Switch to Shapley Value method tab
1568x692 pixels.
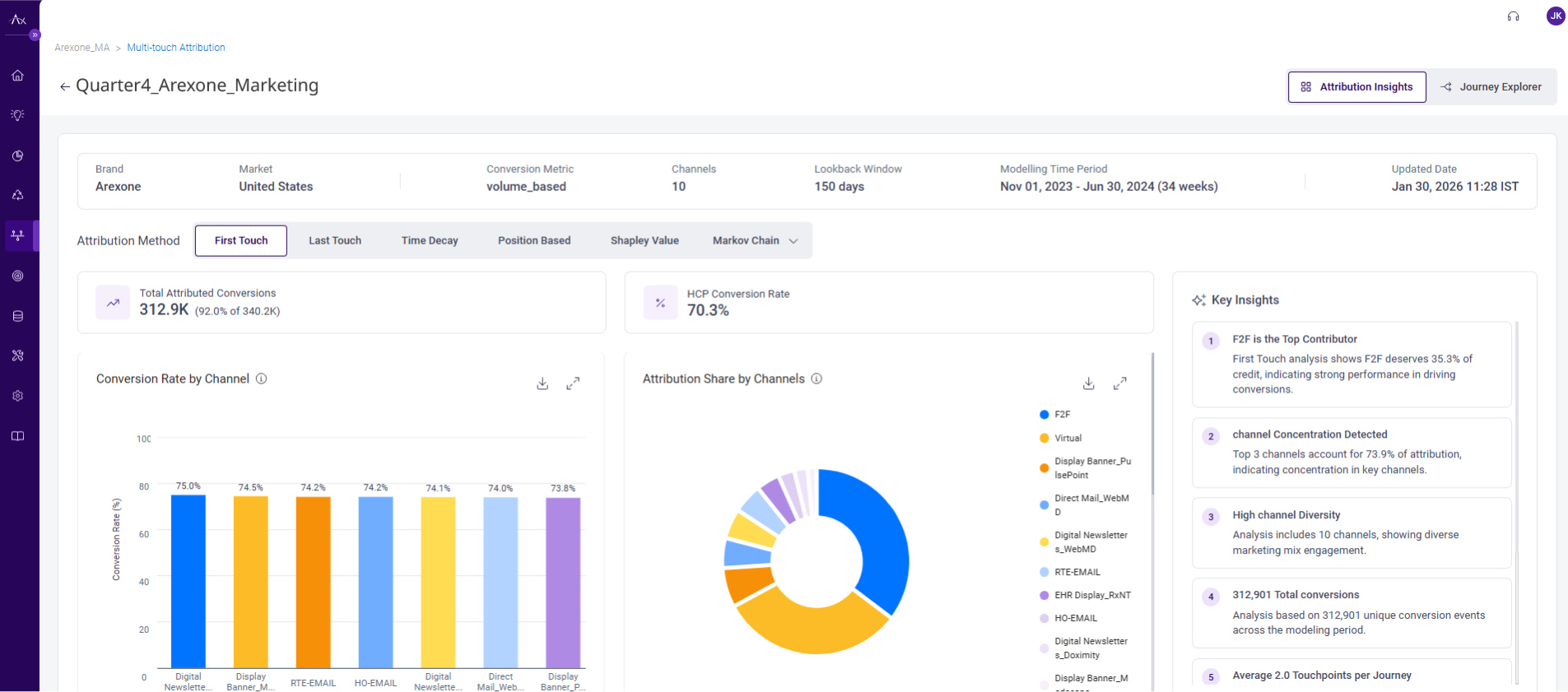(644, 241)
